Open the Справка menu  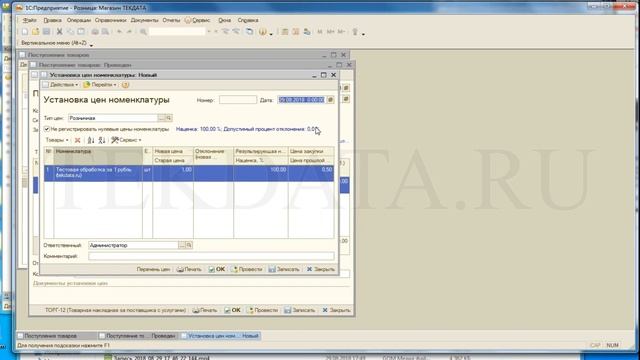coord(248,20)
